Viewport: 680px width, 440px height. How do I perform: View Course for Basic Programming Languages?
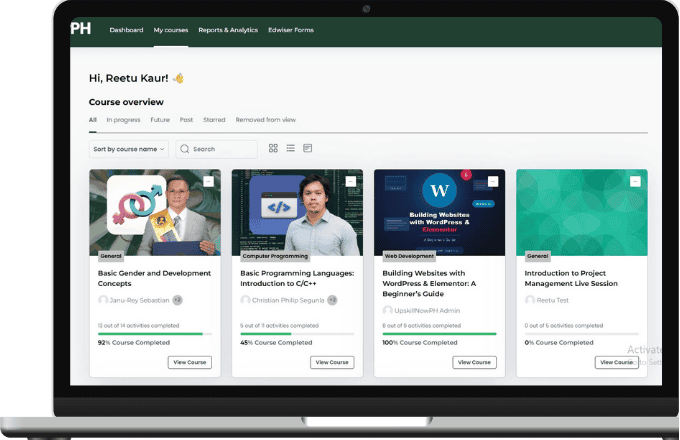pos(332,362)
